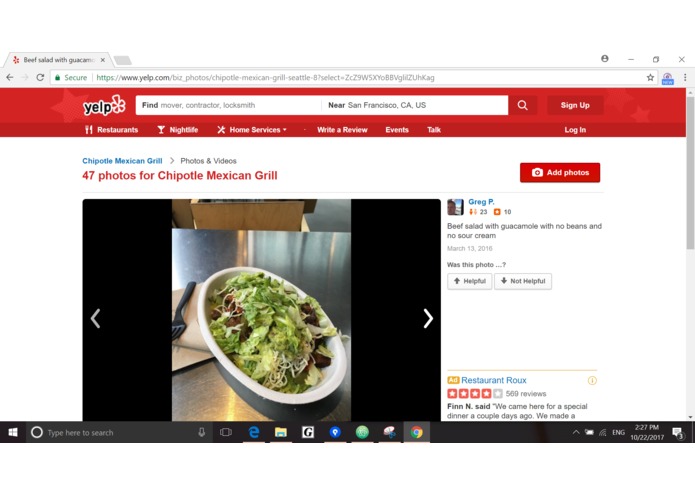Select the 'Beef salad with guacamole' browser tab
695x494 pixels.
58,60
